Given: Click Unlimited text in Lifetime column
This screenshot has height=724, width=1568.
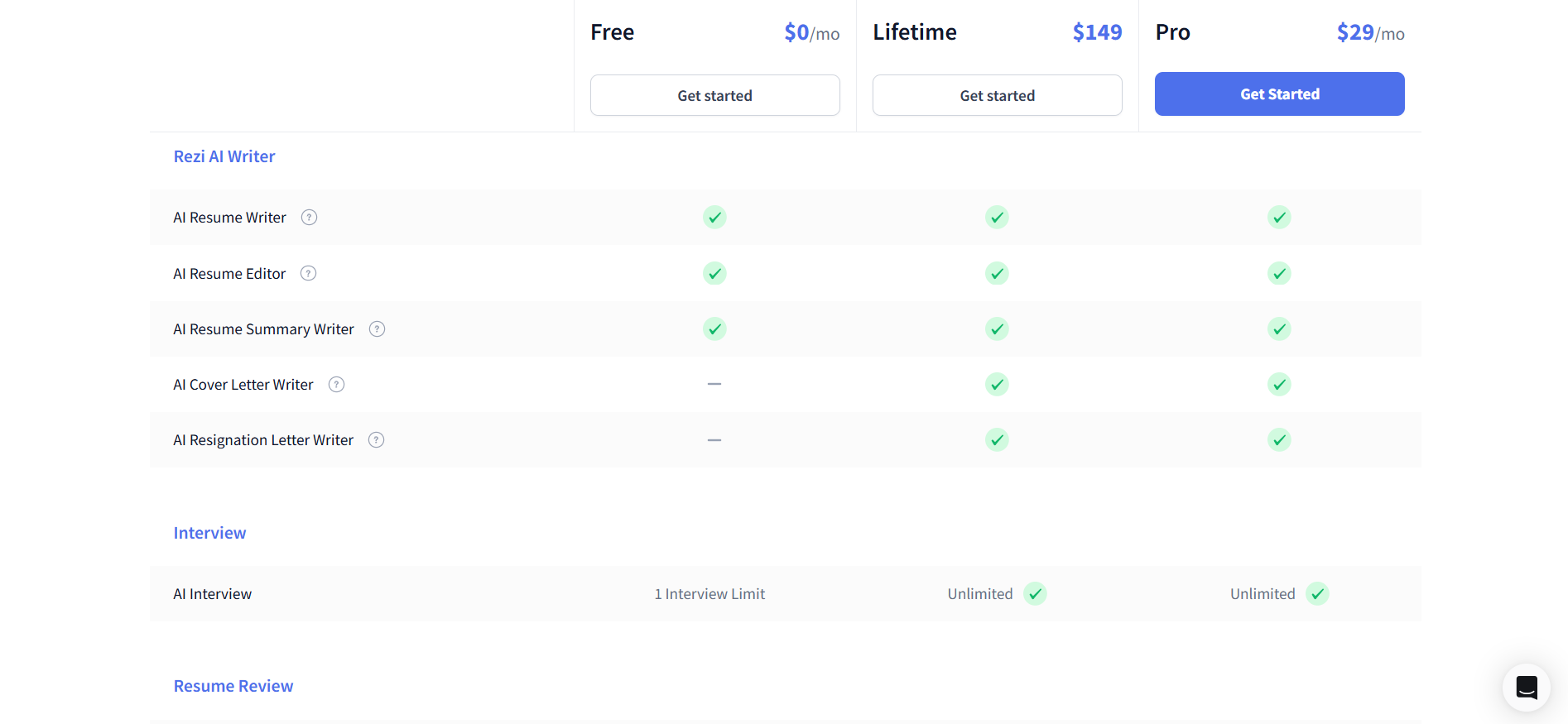Looking at the screenshot, I should [x=980, y=594].
